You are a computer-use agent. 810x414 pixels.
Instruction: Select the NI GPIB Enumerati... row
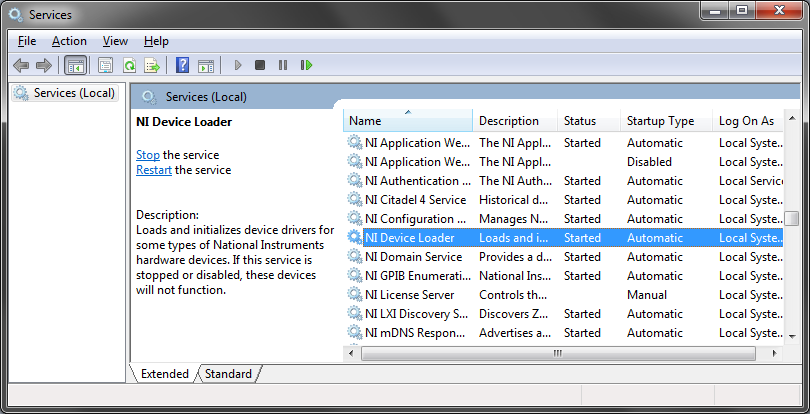(564, 275)
